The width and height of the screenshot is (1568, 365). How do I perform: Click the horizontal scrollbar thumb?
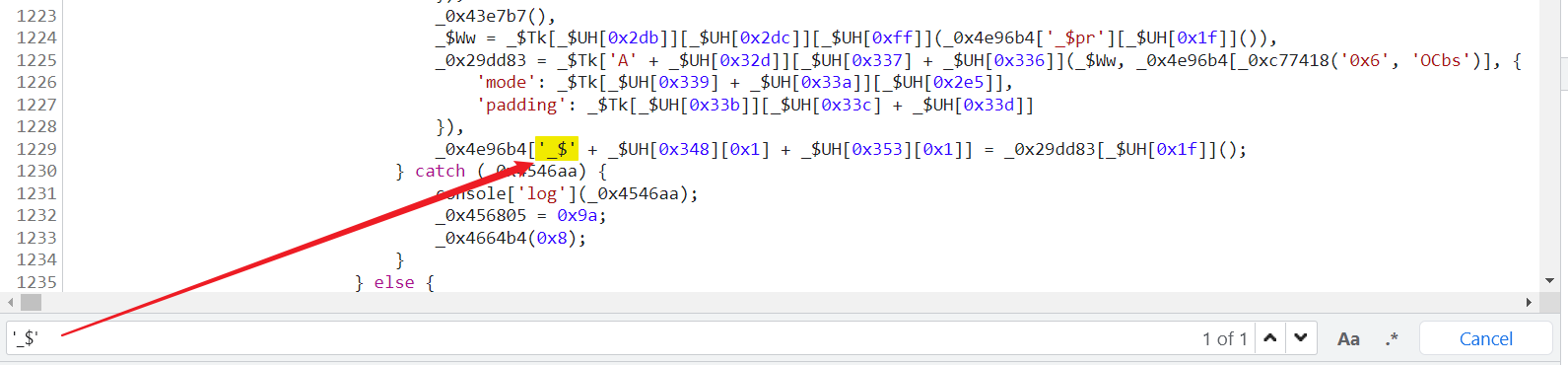(31, 302)
